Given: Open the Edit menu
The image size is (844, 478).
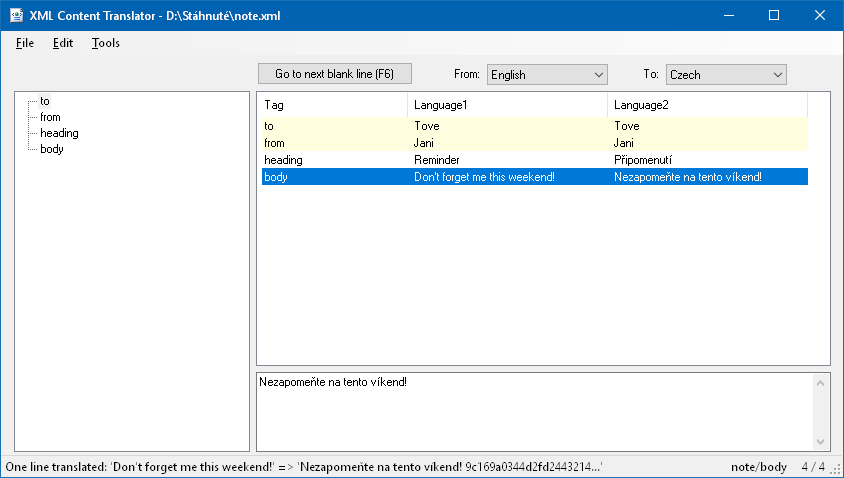Looking at the screenshot, I should point(63,43).
